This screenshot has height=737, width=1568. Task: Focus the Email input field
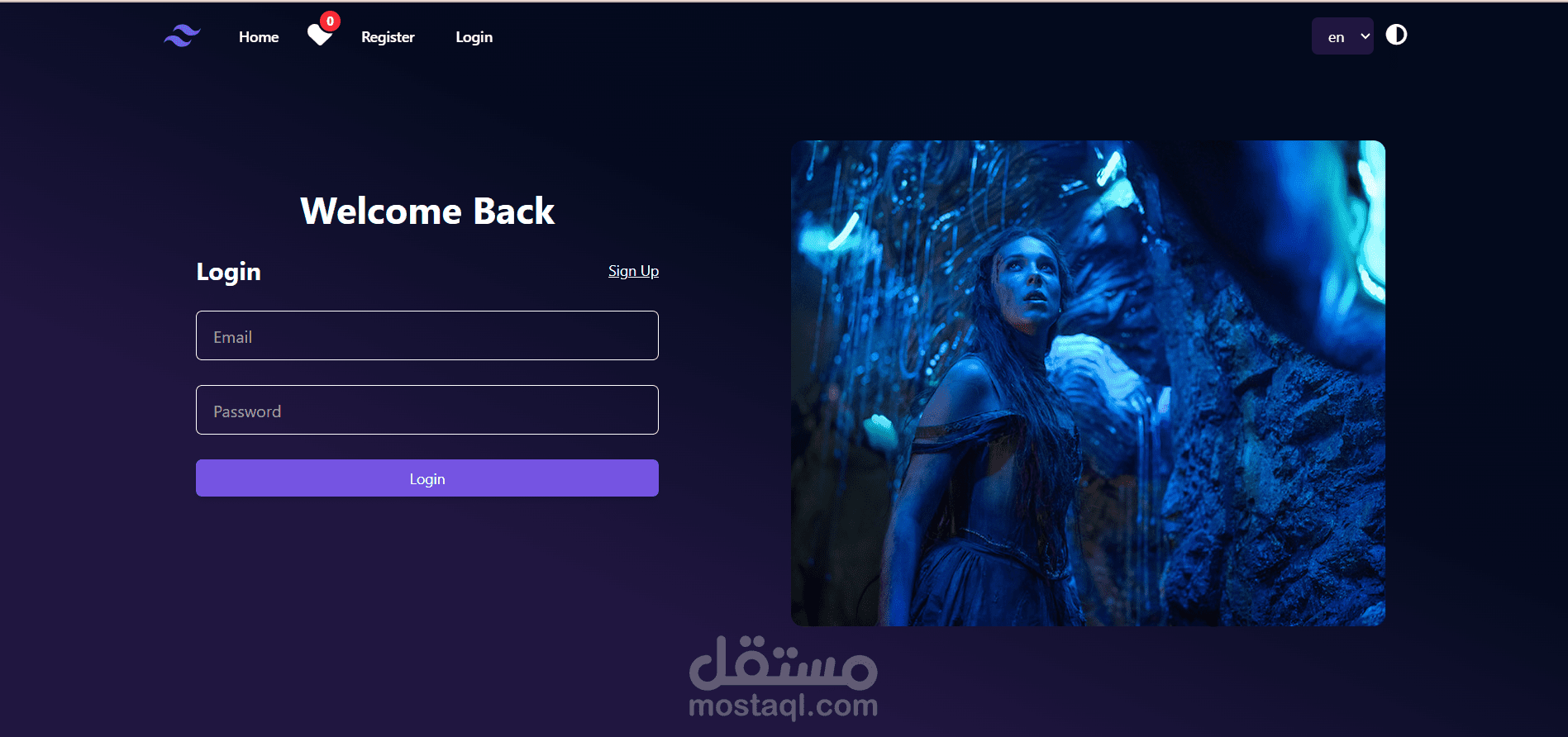[x=427, y=335]
